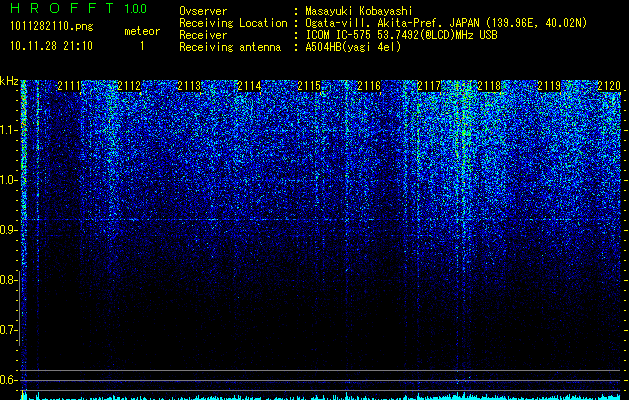This screenshot has height=400, width=629.
Task: Click the 2112 time marker
Action: click(x=129, y=86)
